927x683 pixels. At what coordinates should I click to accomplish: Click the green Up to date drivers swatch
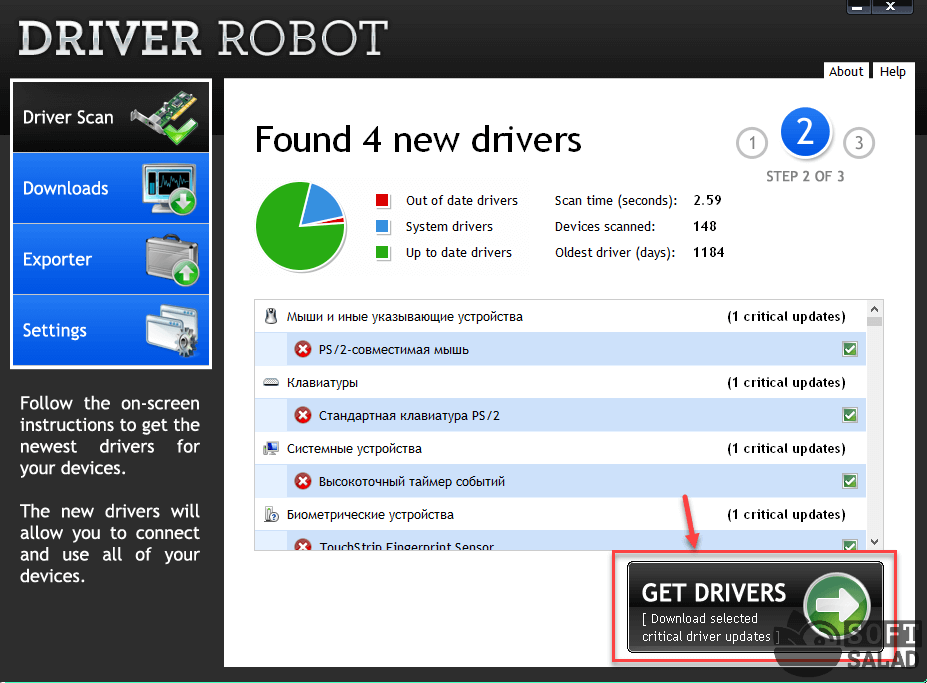(x=382, y=253)
